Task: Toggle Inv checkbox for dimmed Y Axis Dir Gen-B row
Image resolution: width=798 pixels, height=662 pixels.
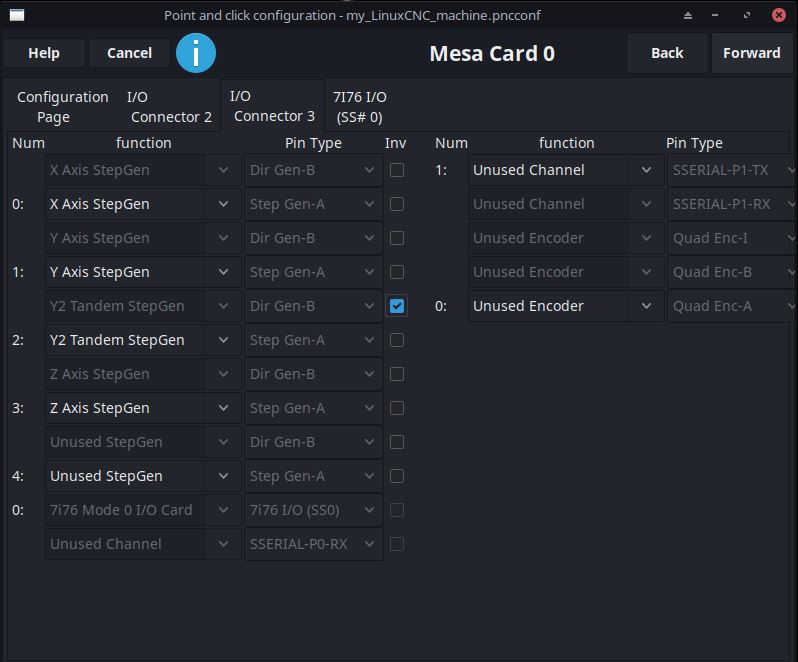Action: click(396, 238)
